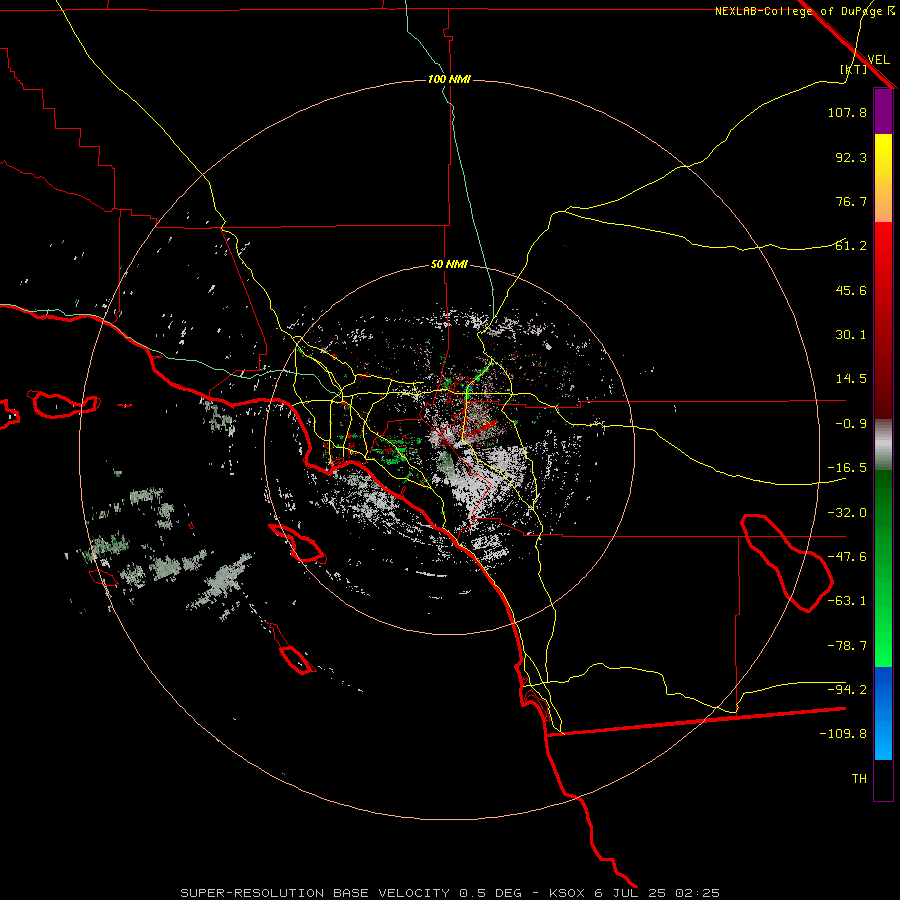Click the 30.1 velocity scale value
900x900 pixels.
click(851, 335)
